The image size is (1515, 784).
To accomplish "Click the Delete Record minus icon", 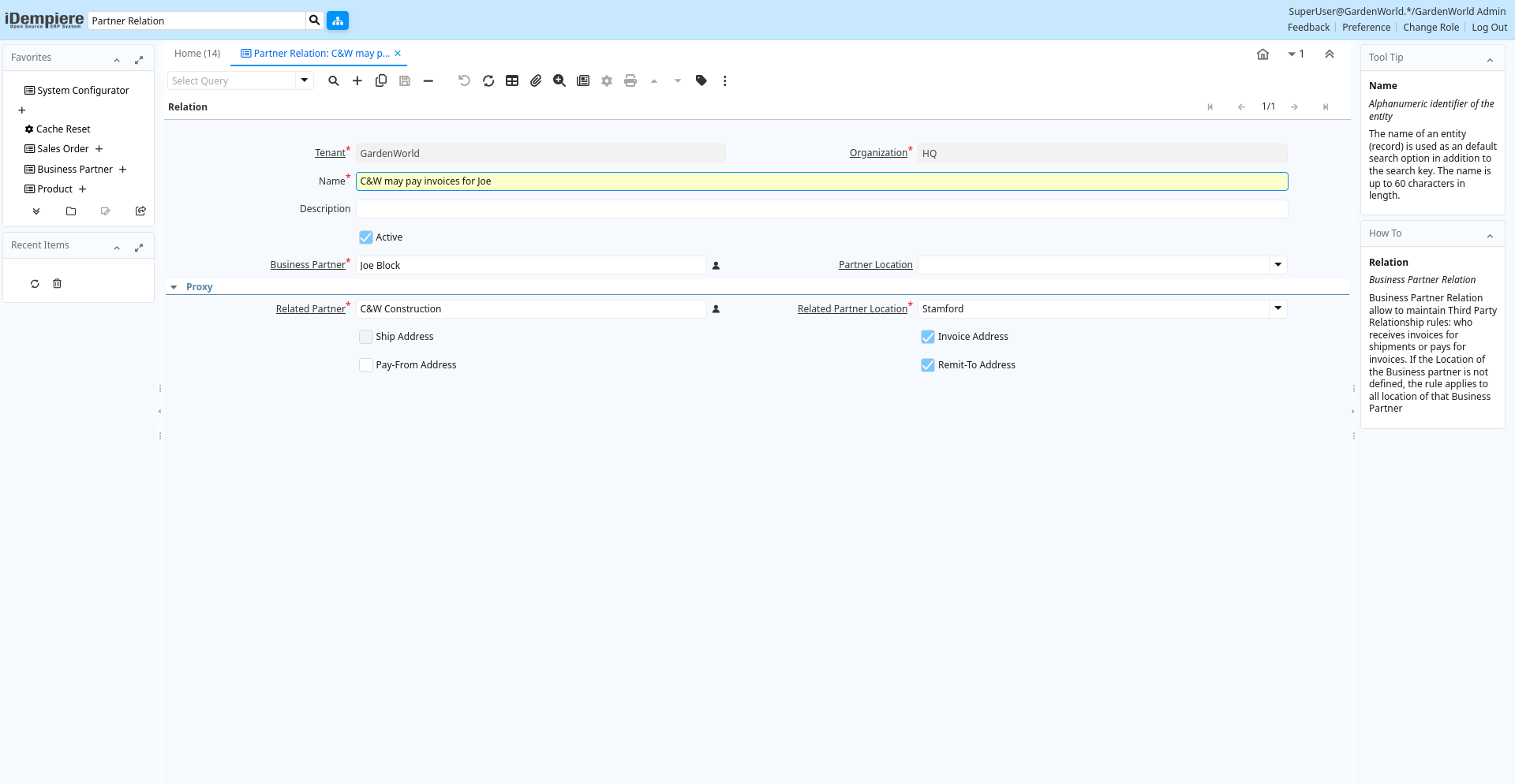I will (428, 80).
